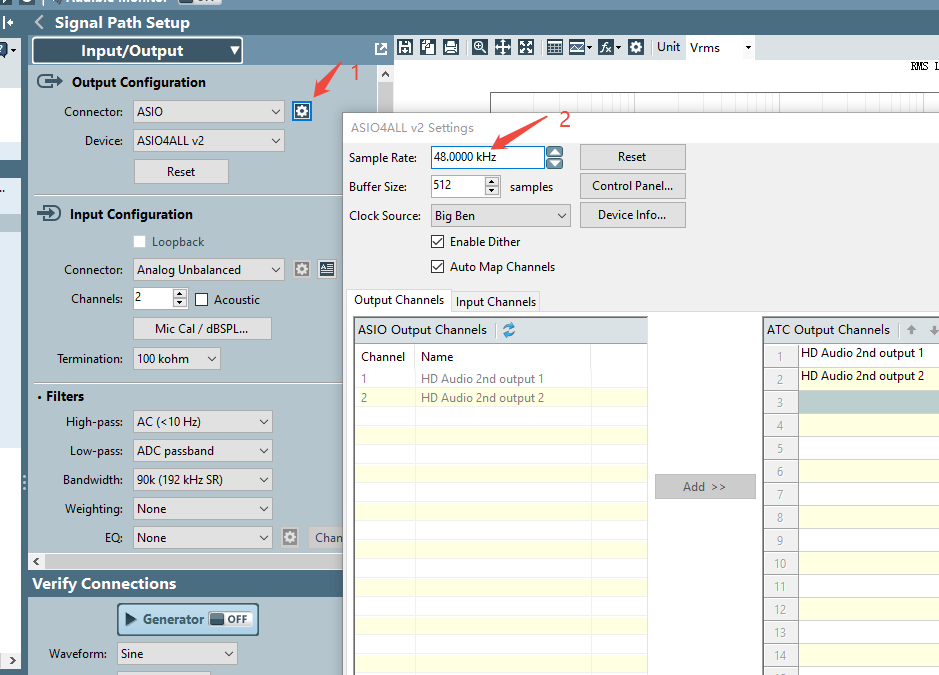Open graph settings gear in toolbar
Screen dimensions: 939x675
point(636,47)
